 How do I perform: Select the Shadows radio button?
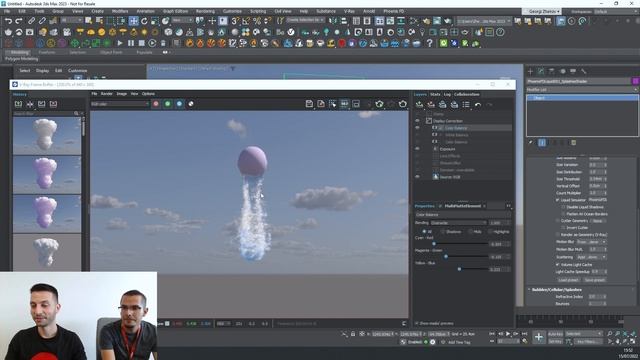coord(442,231)
